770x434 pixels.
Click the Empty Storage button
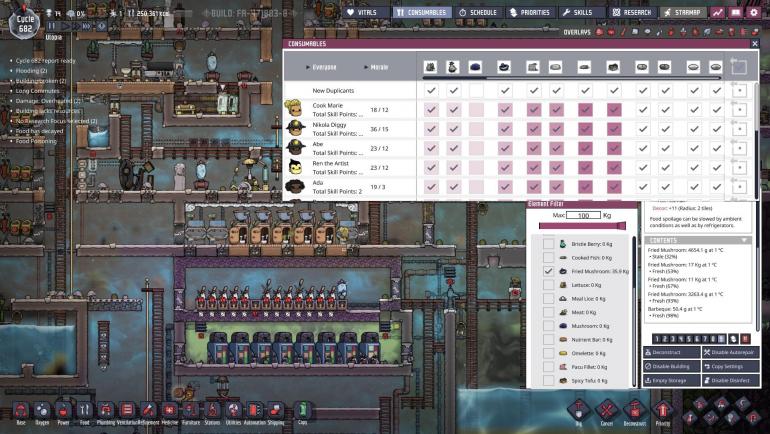(672, 380)
